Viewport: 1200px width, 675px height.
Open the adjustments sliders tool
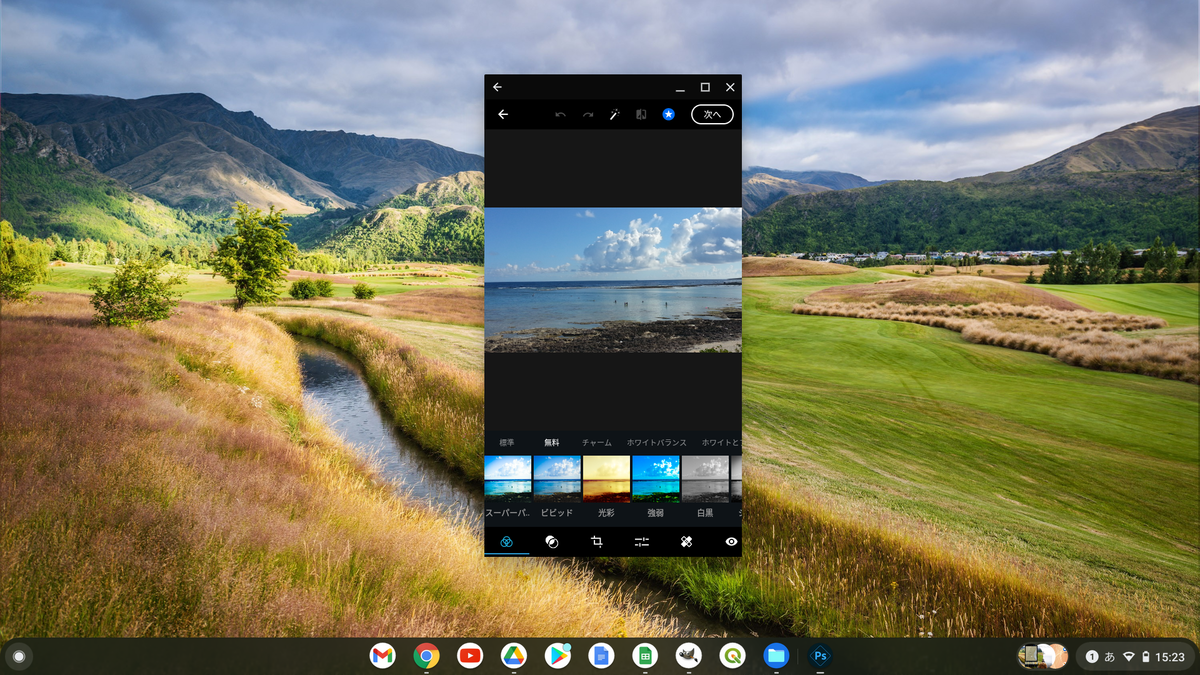[x=641, y=541]
